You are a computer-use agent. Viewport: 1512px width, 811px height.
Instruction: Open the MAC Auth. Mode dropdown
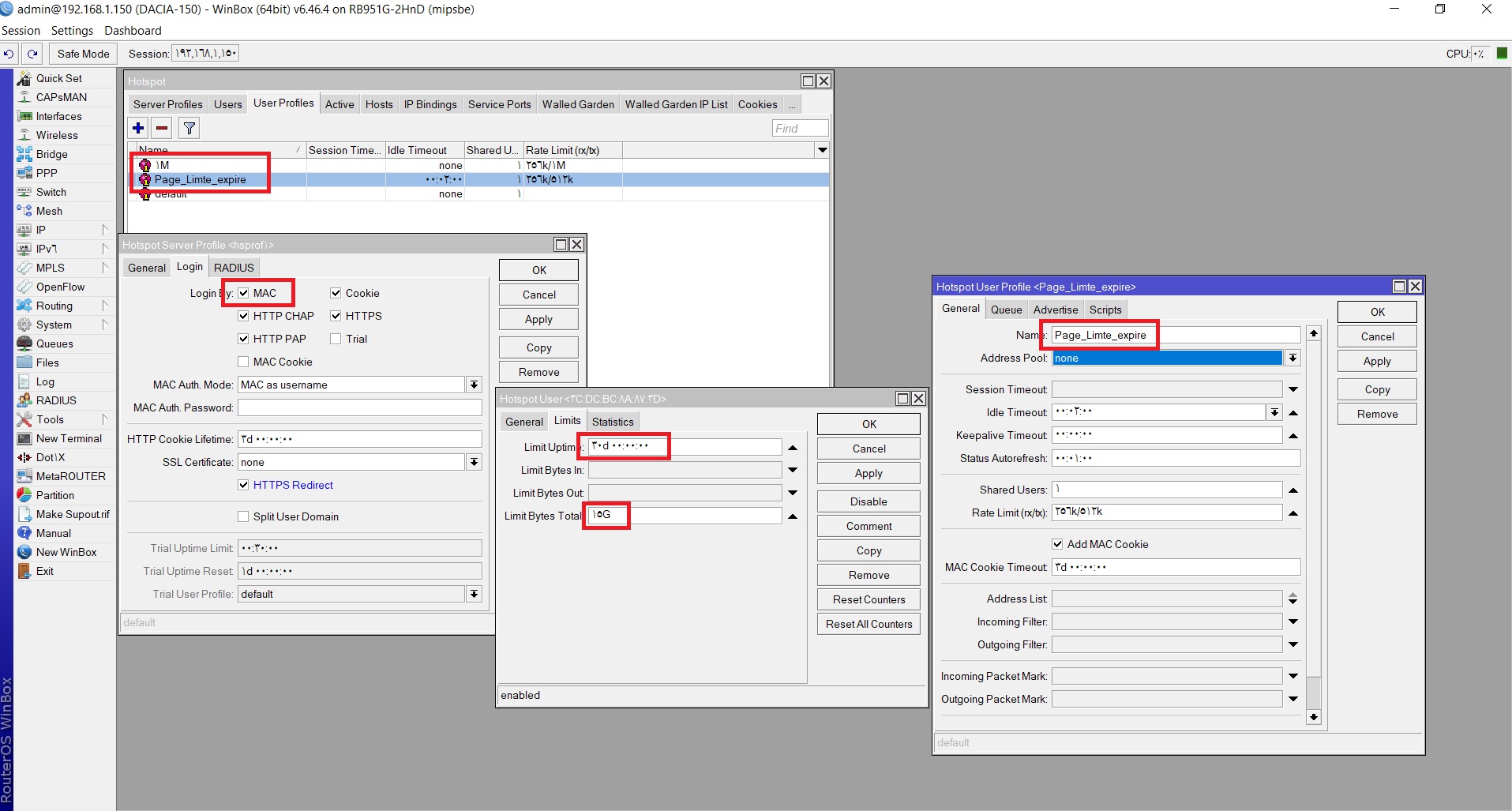pos(474,385)
